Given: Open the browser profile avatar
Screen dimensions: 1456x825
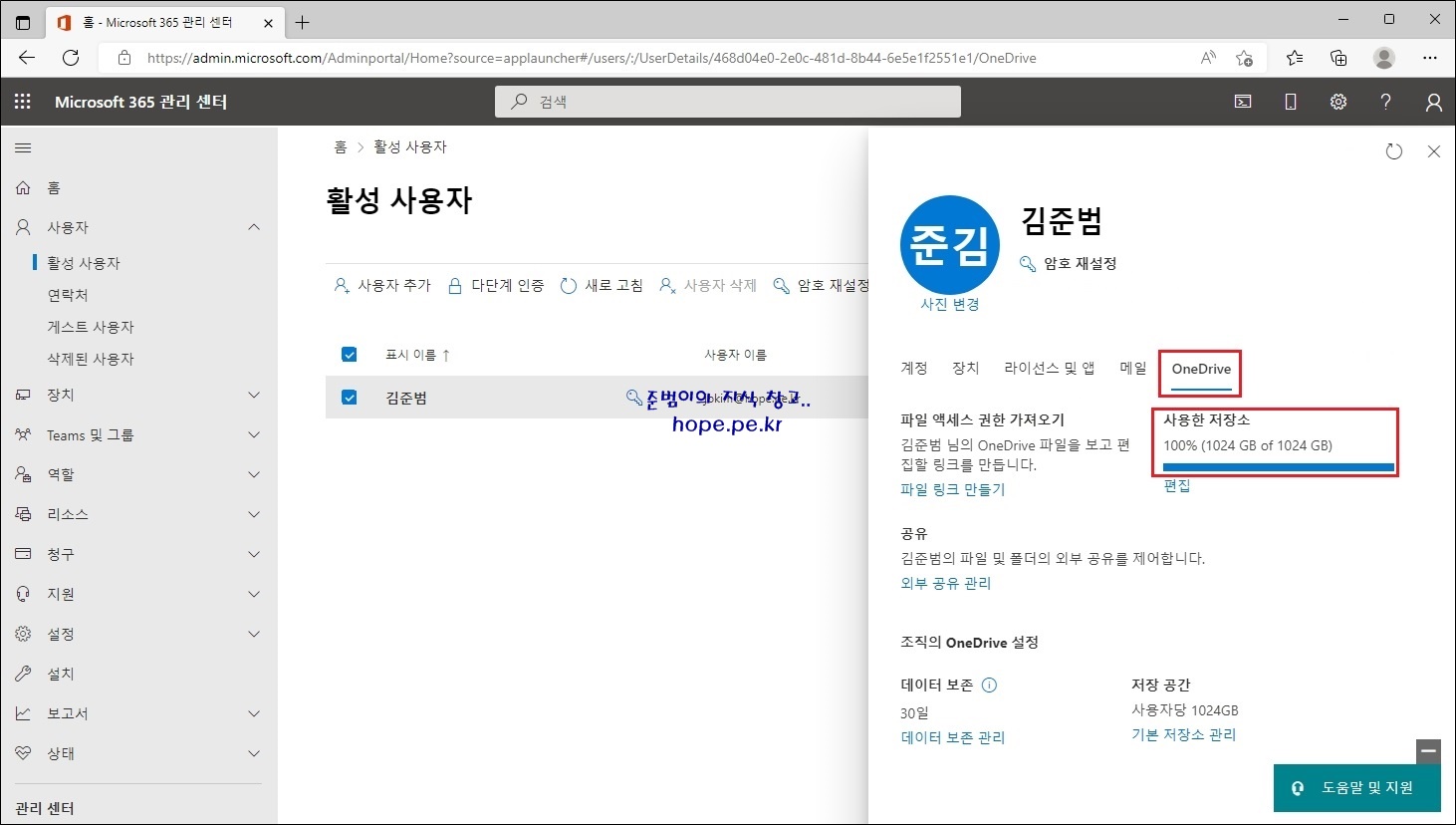Looking at the screenshot, I should tap(1384, 58).
